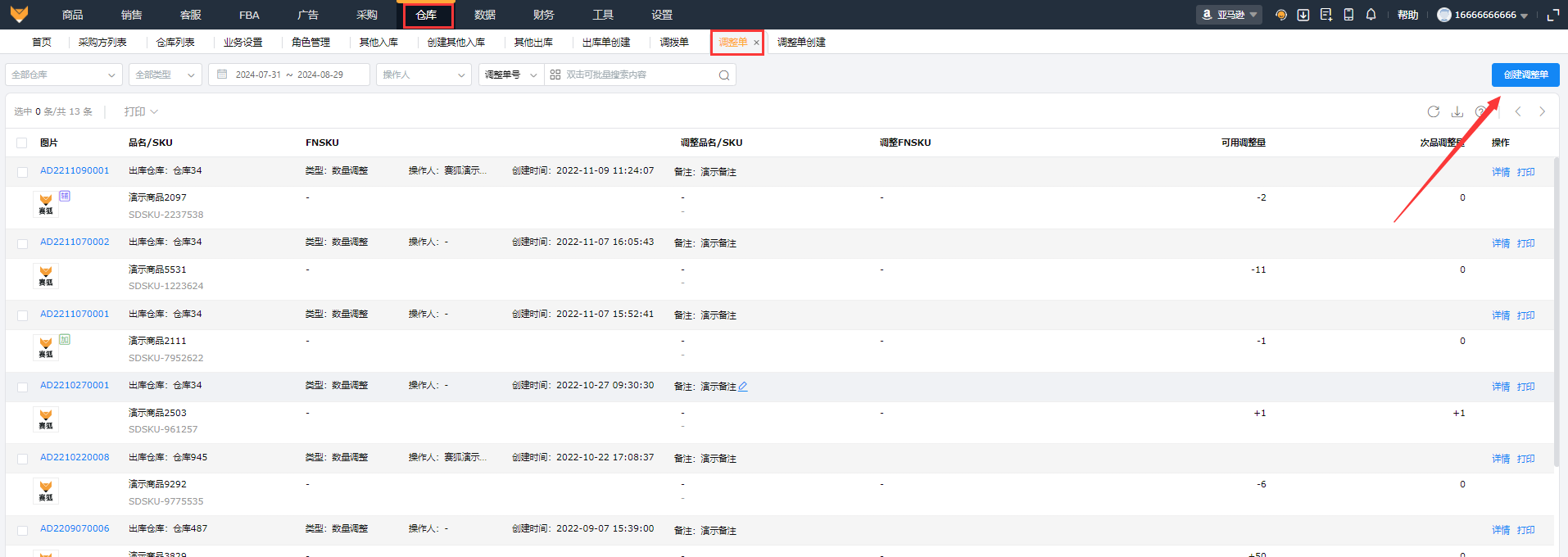Open thumbnail of 演示商品2503
Image resolution: width=1568 pixels, height=557 pixels.
pos(46,419)
